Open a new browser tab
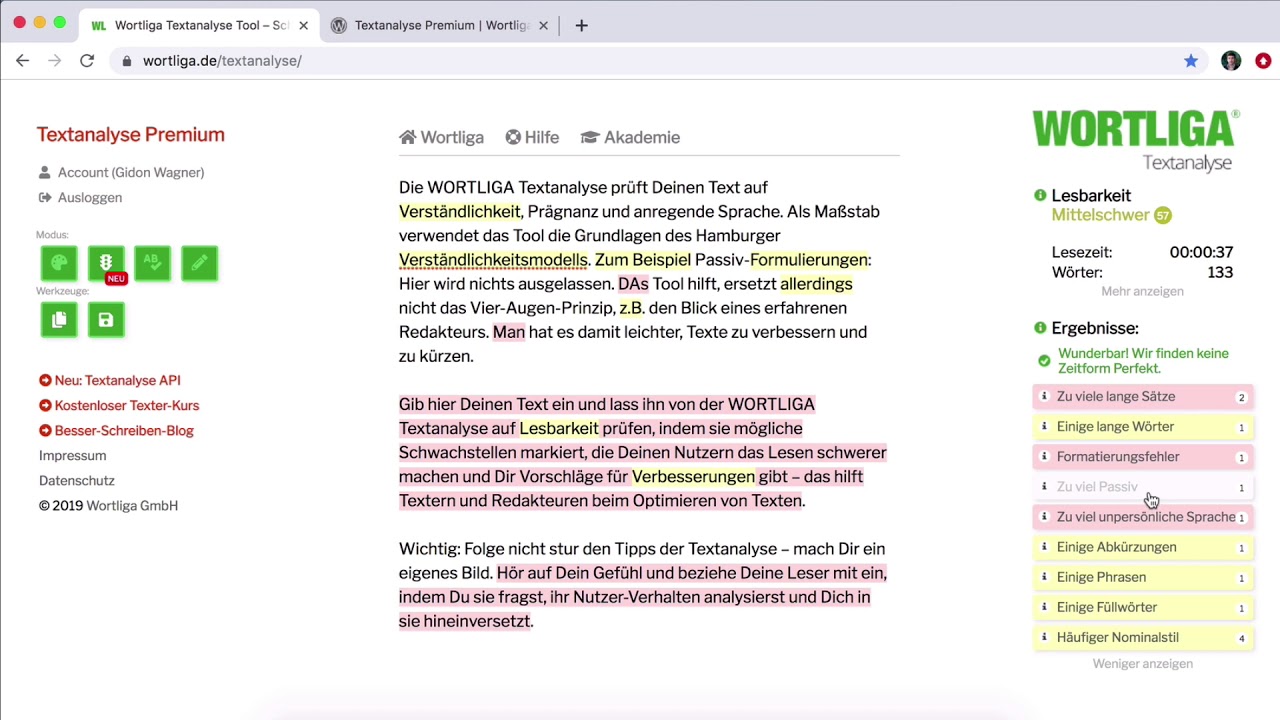 click(x=581, y=25)
